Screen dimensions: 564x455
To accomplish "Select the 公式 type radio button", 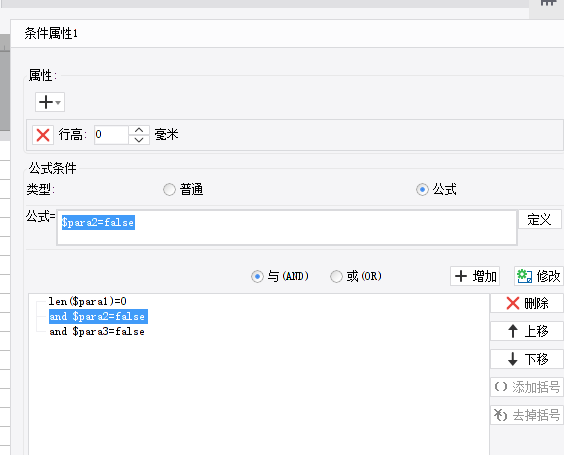I will point(422,189).
